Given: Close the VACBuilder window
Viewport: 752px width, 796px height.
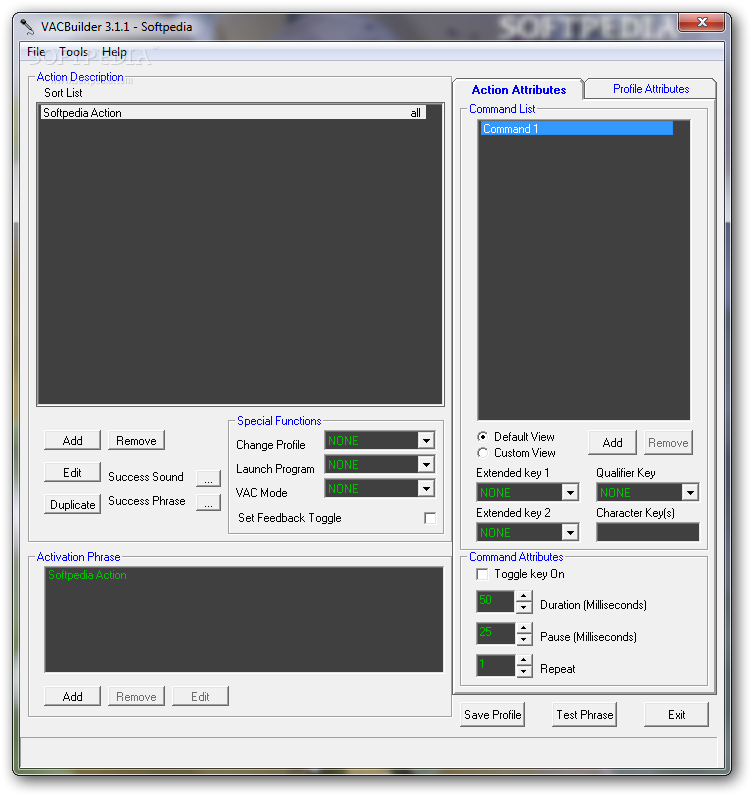Looking at the screenshot, I should 702,22.
